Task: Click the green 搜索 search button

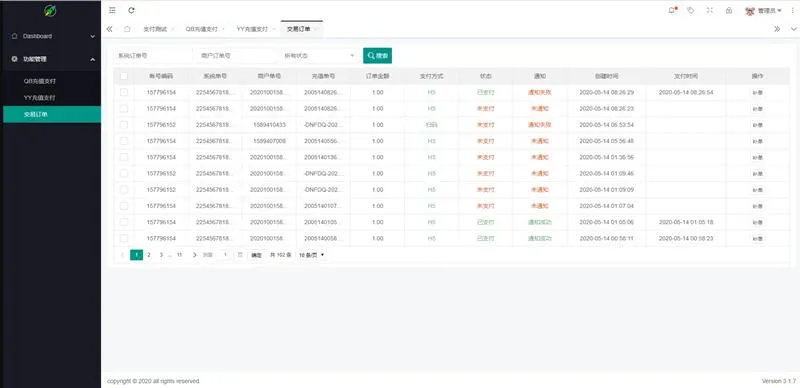Action: (x=378, y=56)
